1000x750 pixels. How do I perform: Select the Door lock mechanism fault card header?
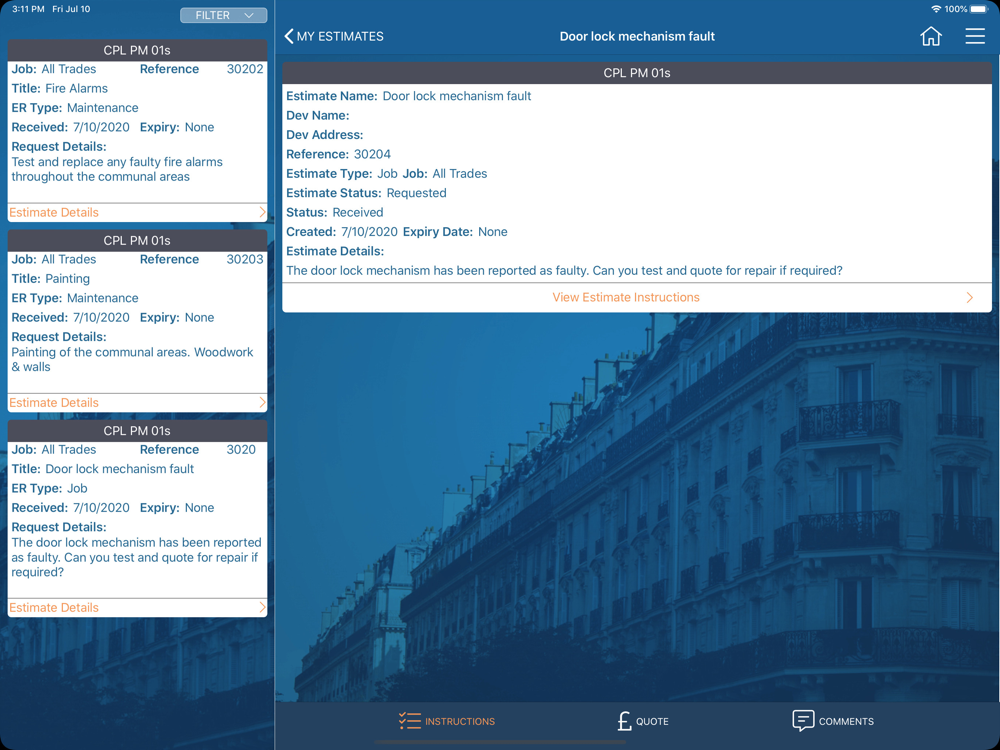[137, 430]
